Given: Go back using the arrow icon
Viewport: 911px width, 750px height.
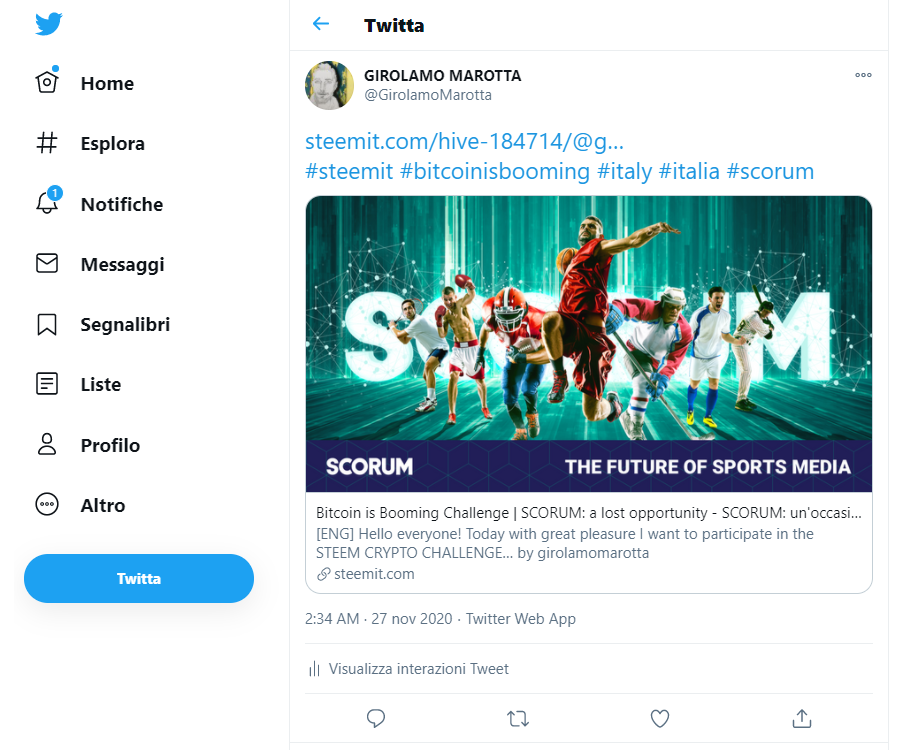Looking at the screenshot, I should [x=321, y=24].
